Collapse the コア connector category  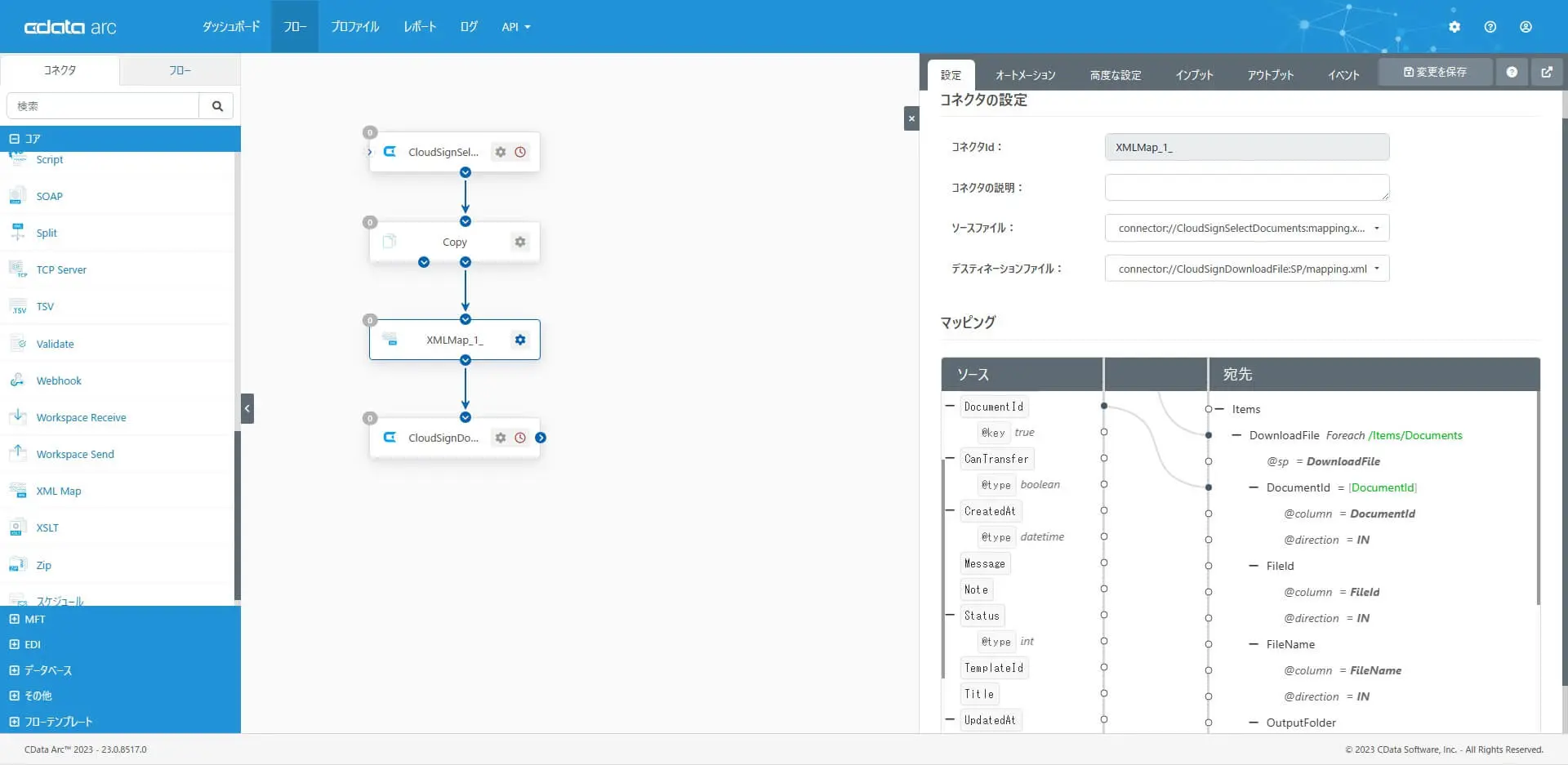[14, 139]
